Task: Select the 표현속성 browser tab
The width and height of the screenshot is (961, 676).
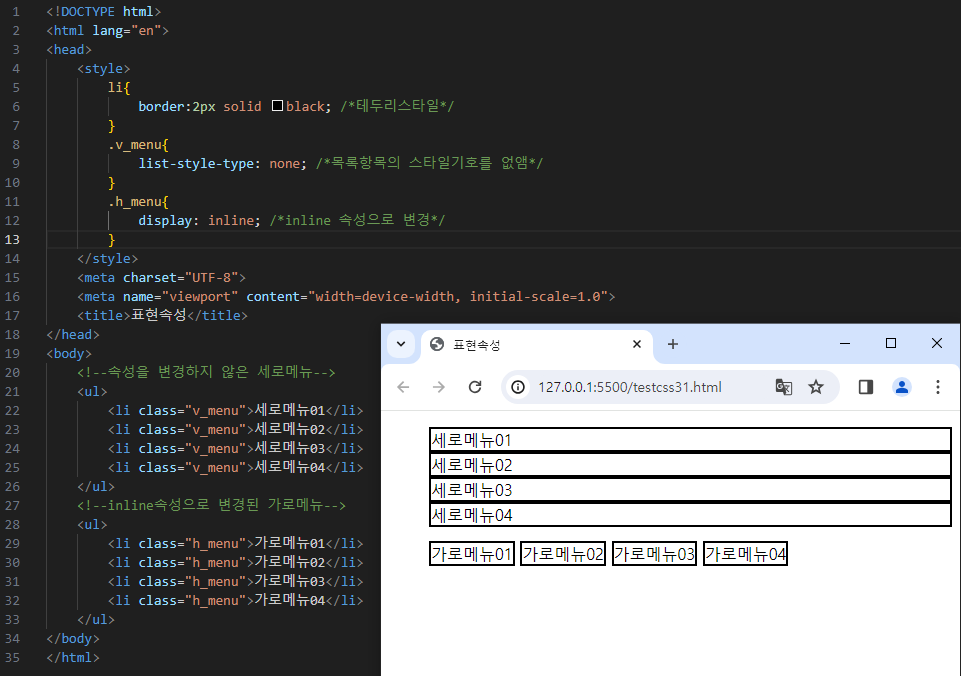Action: tap(536, 345)
